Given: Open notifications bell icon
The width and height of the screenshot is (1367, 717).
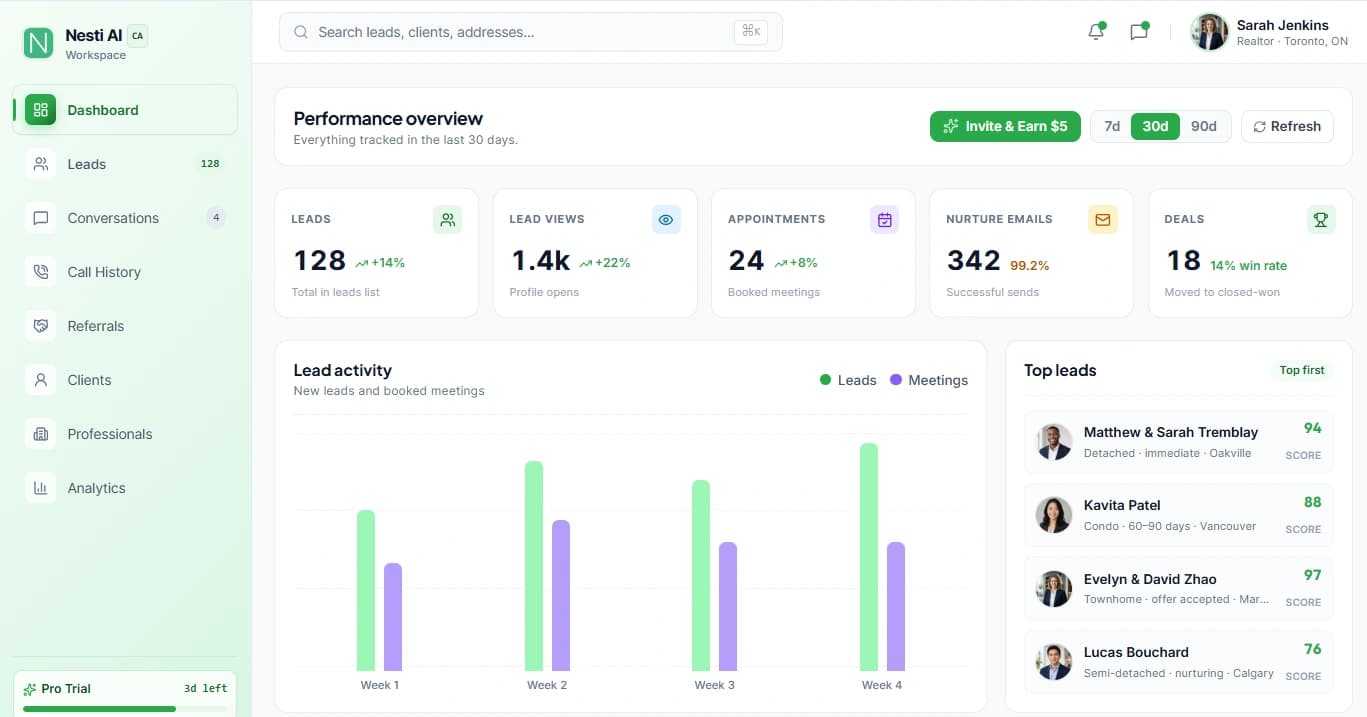Looking at the screenshot, I should [x=1096, y=32].
